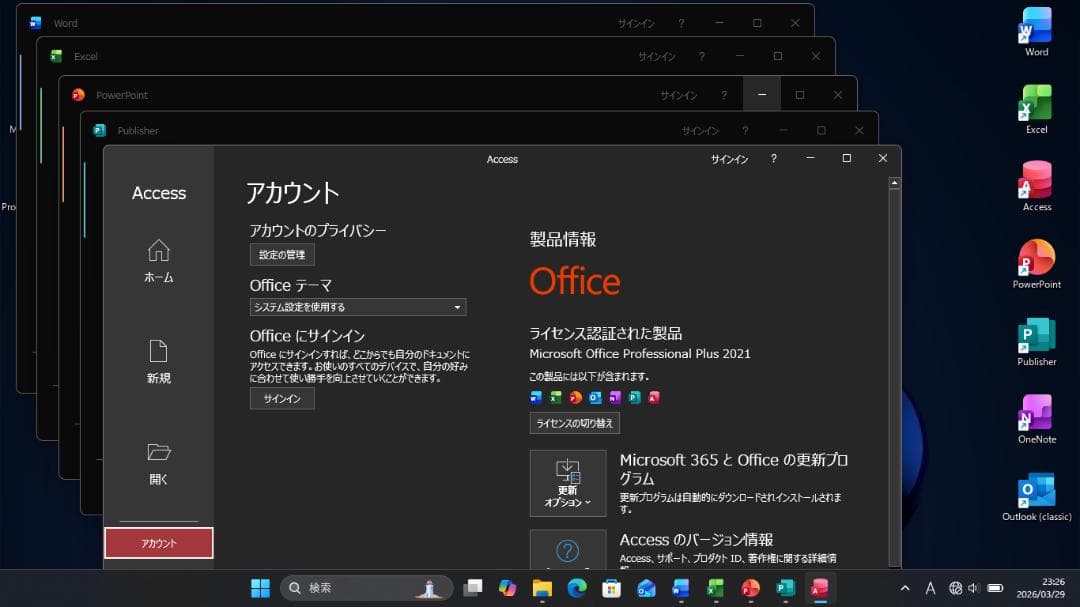Open the clock and date 23:26 in taskbar
The image size is (1080, 607).
click(1041, 588)
